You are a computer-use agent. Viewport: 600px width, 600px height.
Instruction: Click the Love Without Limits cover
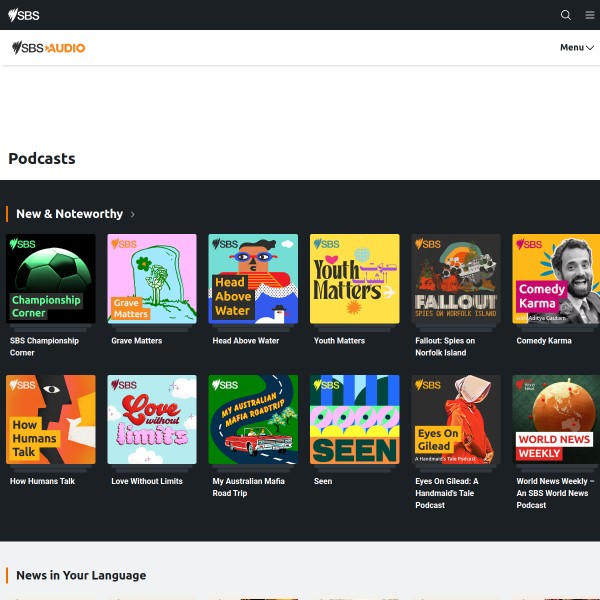tap(152, 420)
